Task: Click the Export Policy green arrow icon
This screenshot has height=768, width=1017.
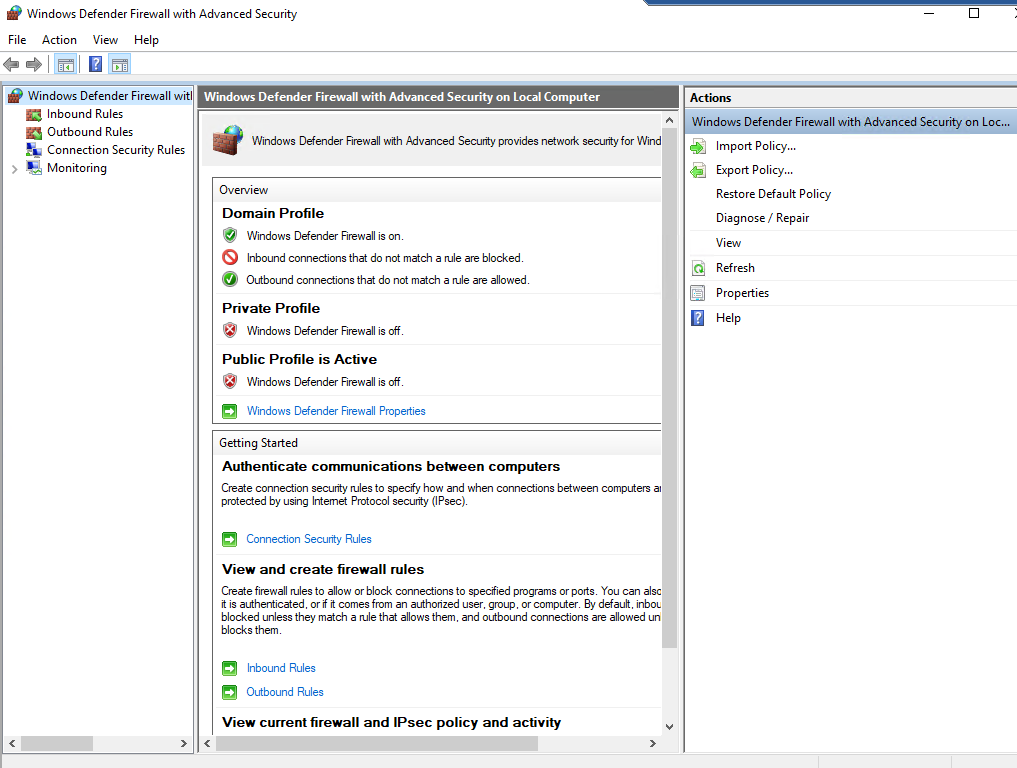Action: 698,169
